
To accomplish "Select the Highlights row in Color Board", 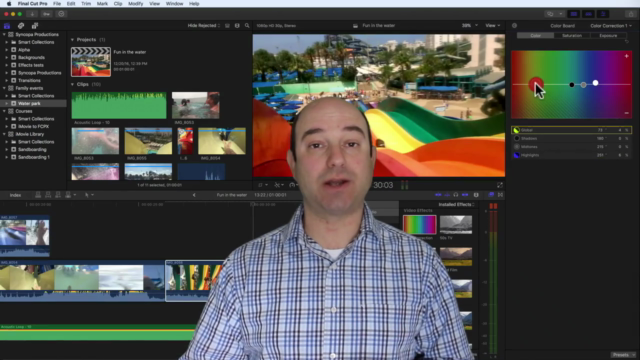I will click(x=571, y=155).
